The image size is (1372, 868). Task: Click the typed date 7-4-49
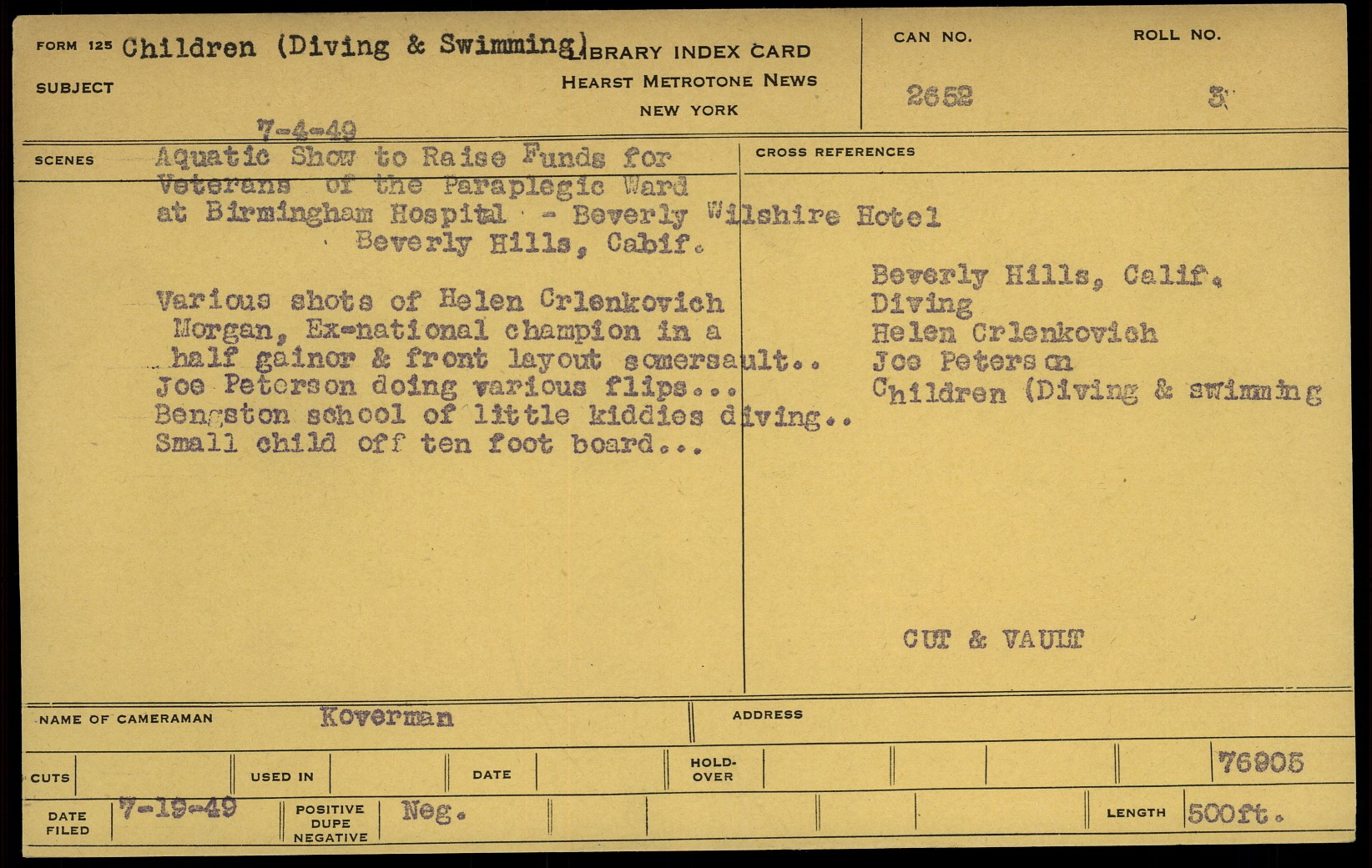pos(306,130)
